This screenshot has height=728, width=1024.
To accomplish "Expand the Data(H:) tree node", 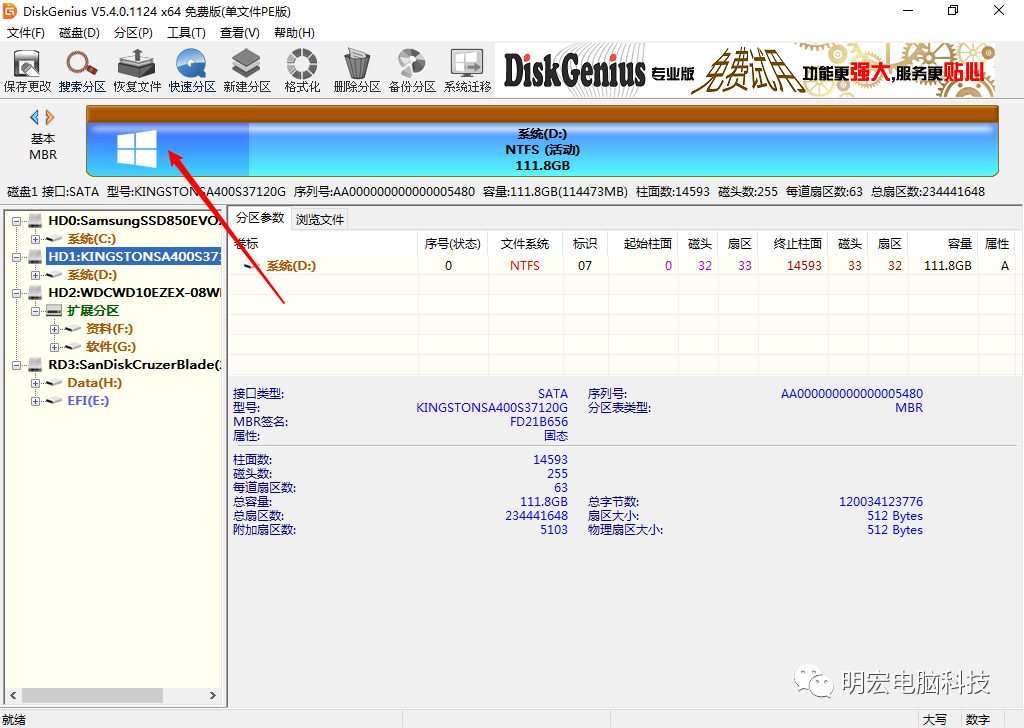I will (35, 383).
